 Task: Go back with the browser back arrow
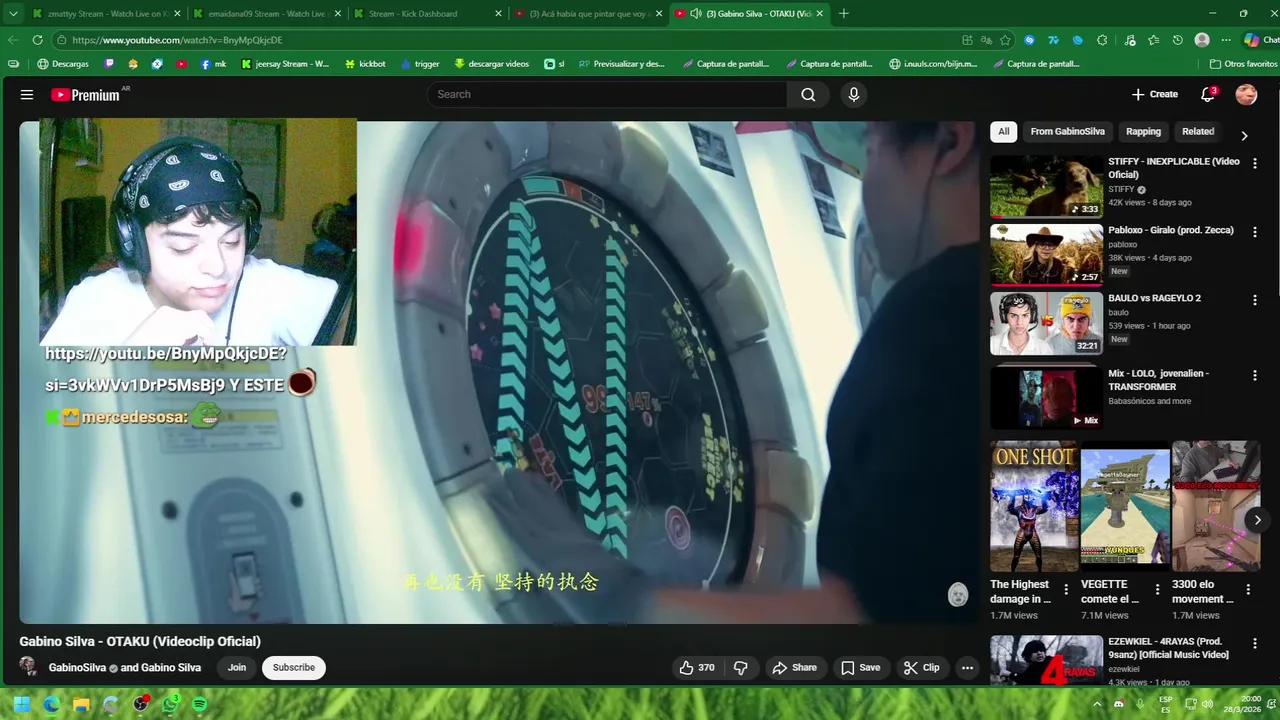pos(12,40)
